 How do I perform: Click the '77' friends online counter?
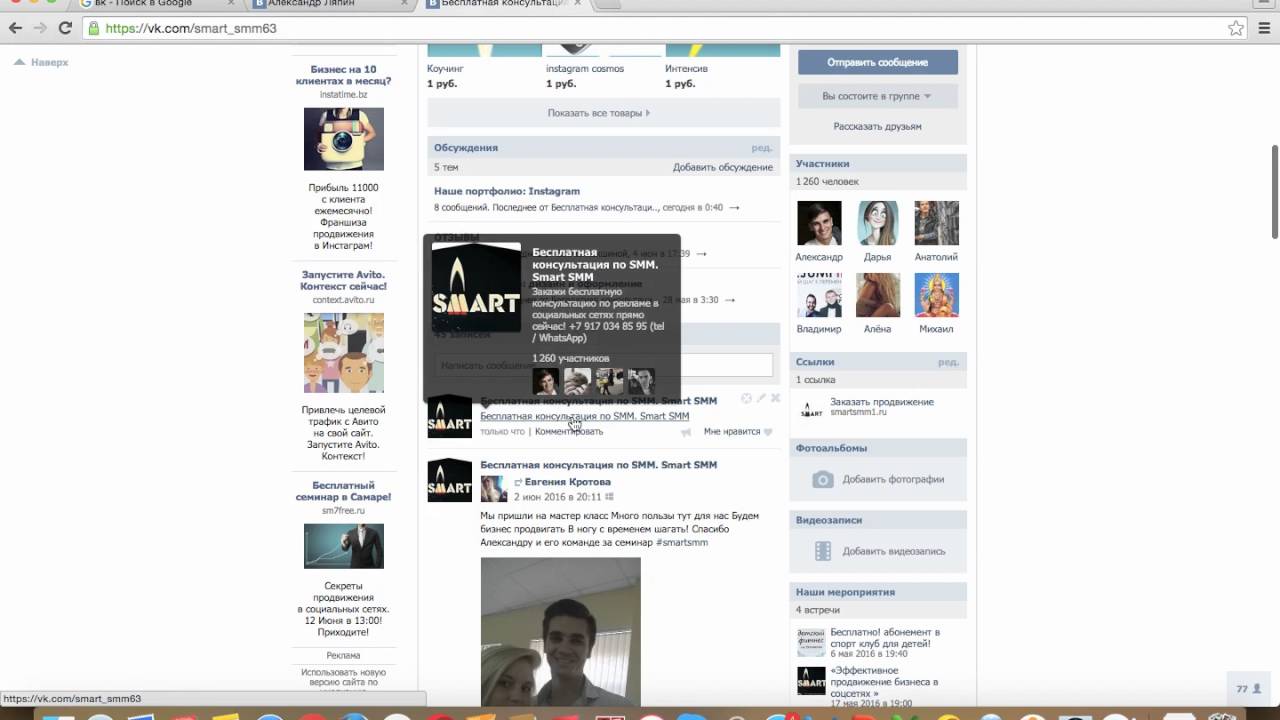(x=1249, y=689)
